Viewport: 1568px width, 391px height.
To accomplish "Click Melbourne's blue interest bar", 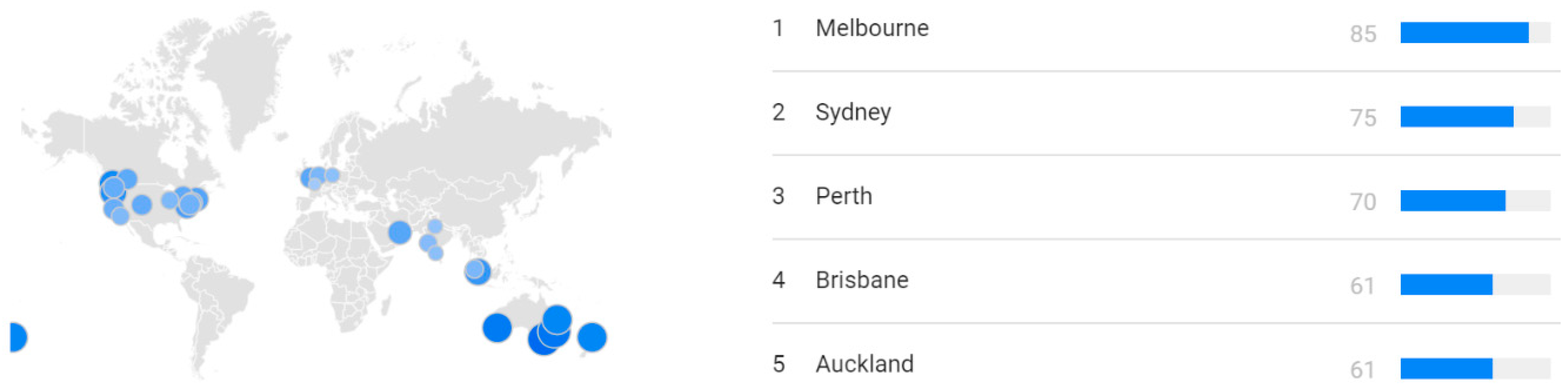I will point(1464,33).
